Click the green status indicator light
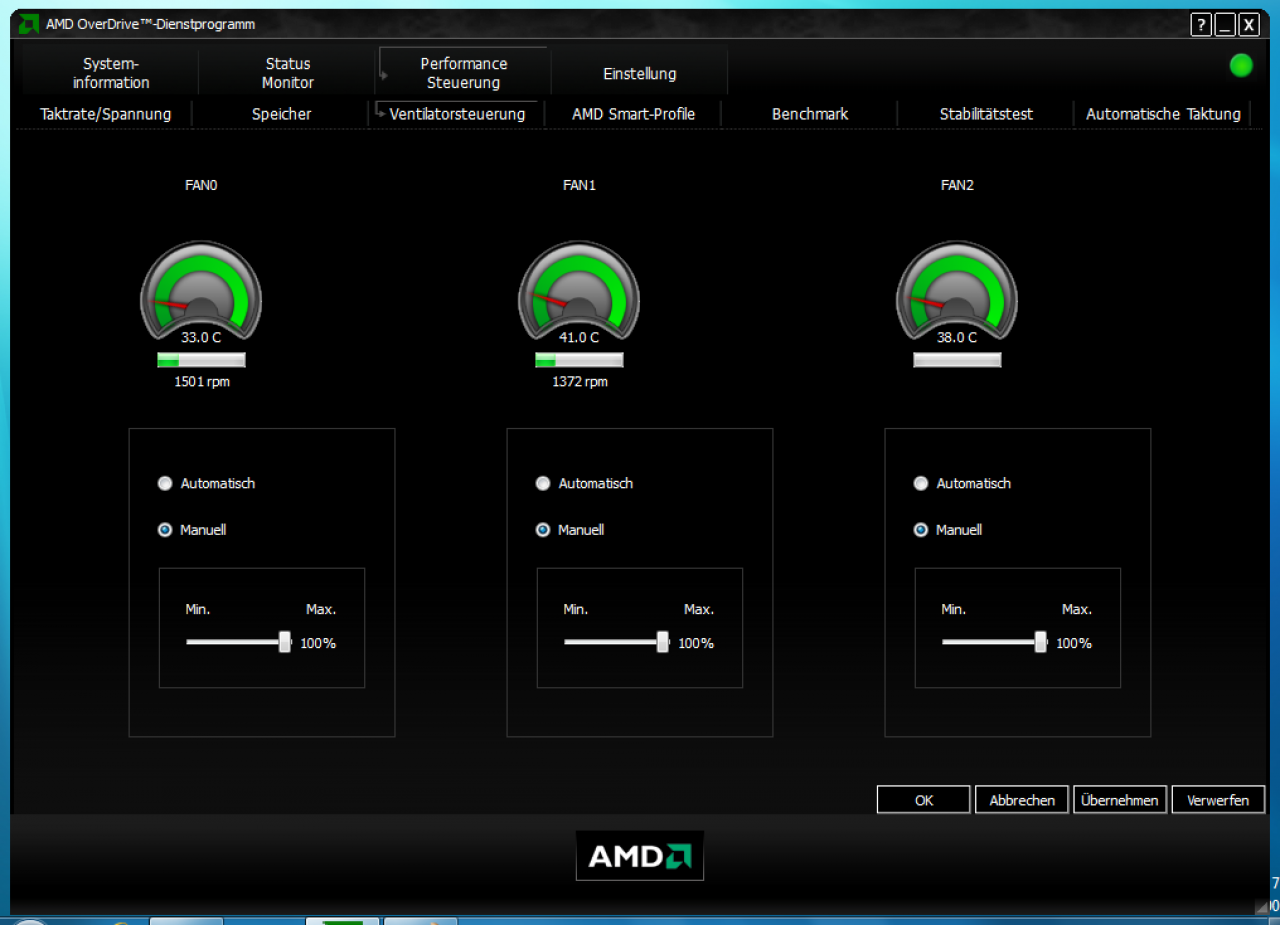This screenshot has width=1280, height=925. click(1241, 66)
